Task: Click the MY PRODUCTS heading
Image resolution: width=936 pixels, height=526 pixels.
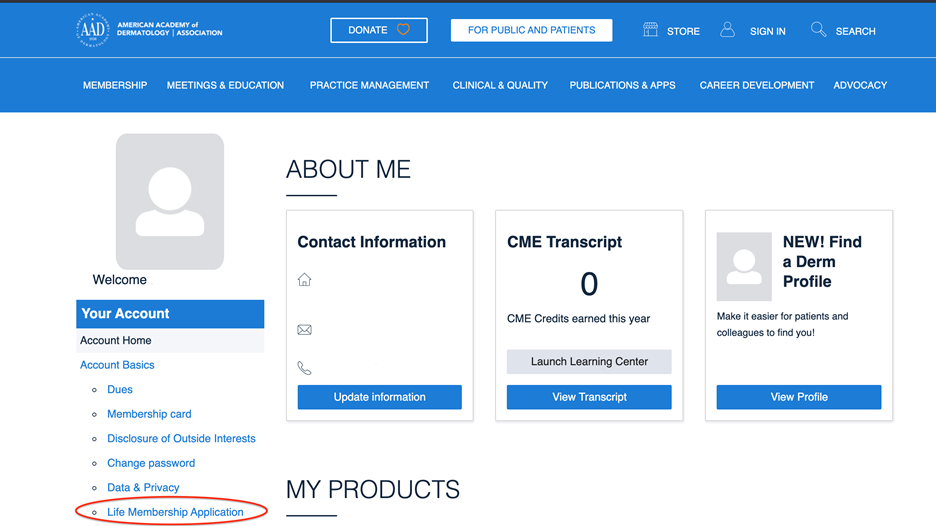Action: point(372,490)
